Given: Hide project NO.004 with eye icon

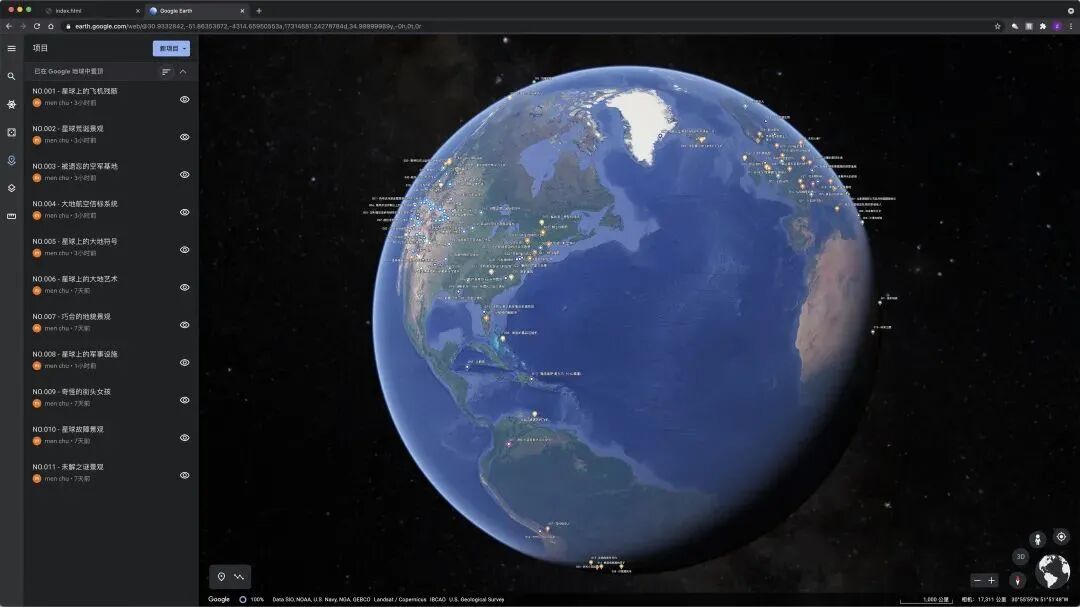Looking at the screenshot, I should pyautogui.click(x=185, y=212).
